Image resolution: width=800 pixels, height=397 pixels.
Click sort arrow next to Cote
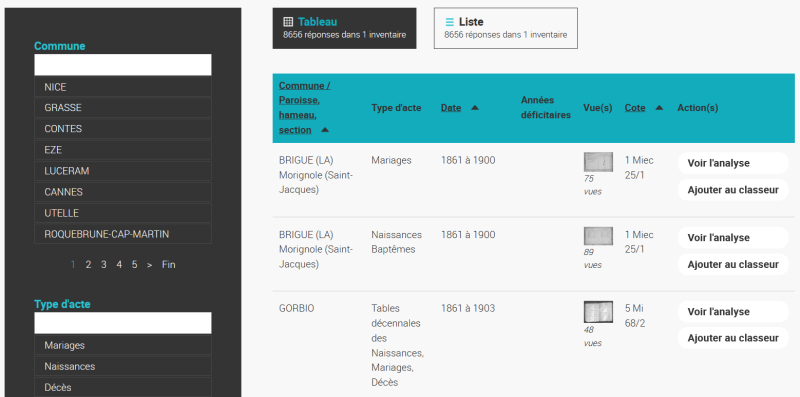click(659, 108)
